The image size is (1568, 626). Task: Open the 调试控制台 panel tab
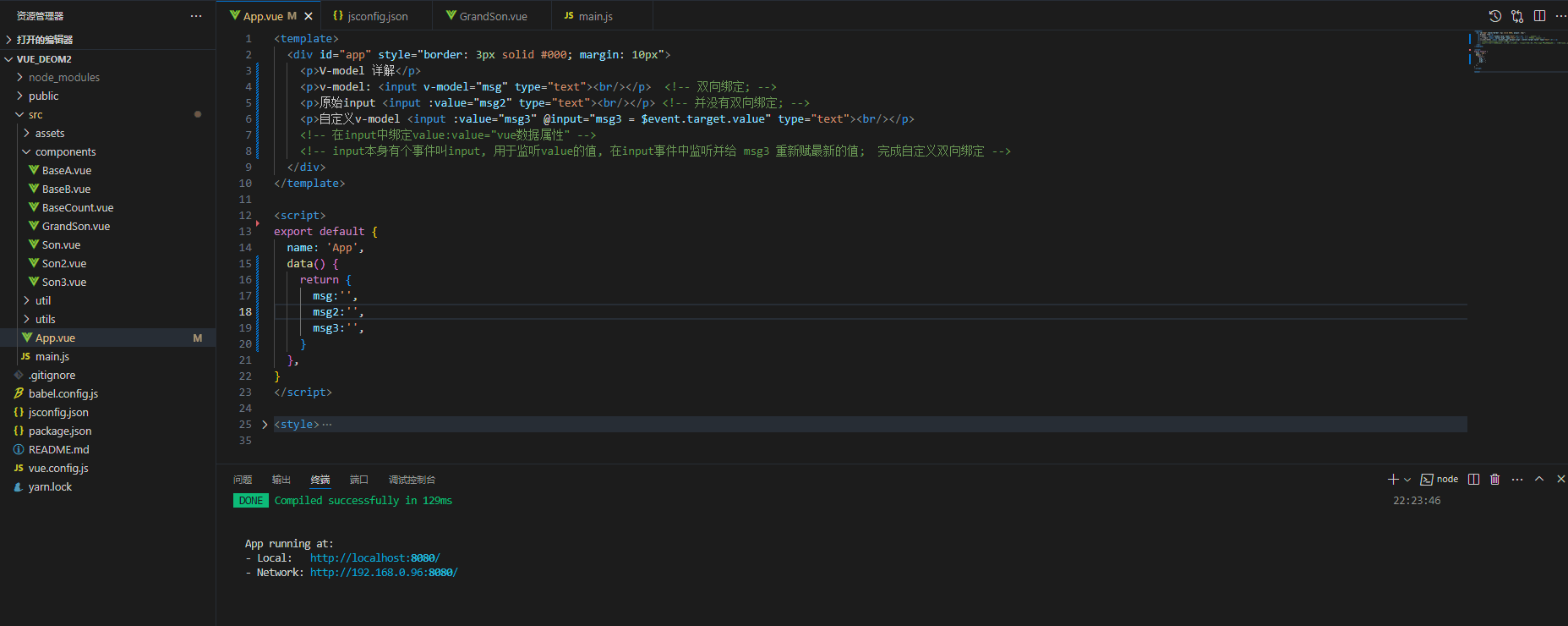coord(412,480)
